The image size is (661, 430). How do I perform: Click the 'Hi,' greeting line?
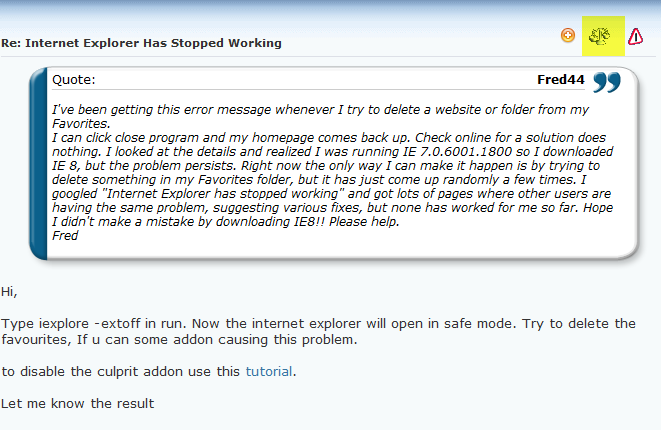9,292
